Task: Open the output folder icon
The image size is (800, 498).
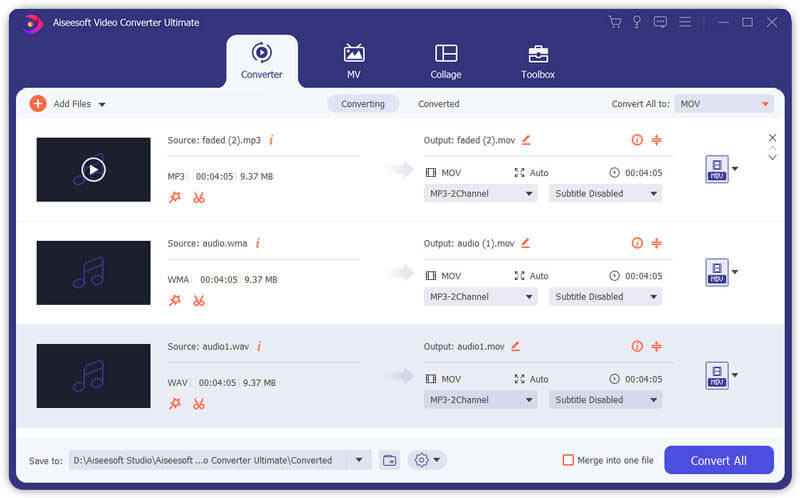Action: tap(389, 460)
